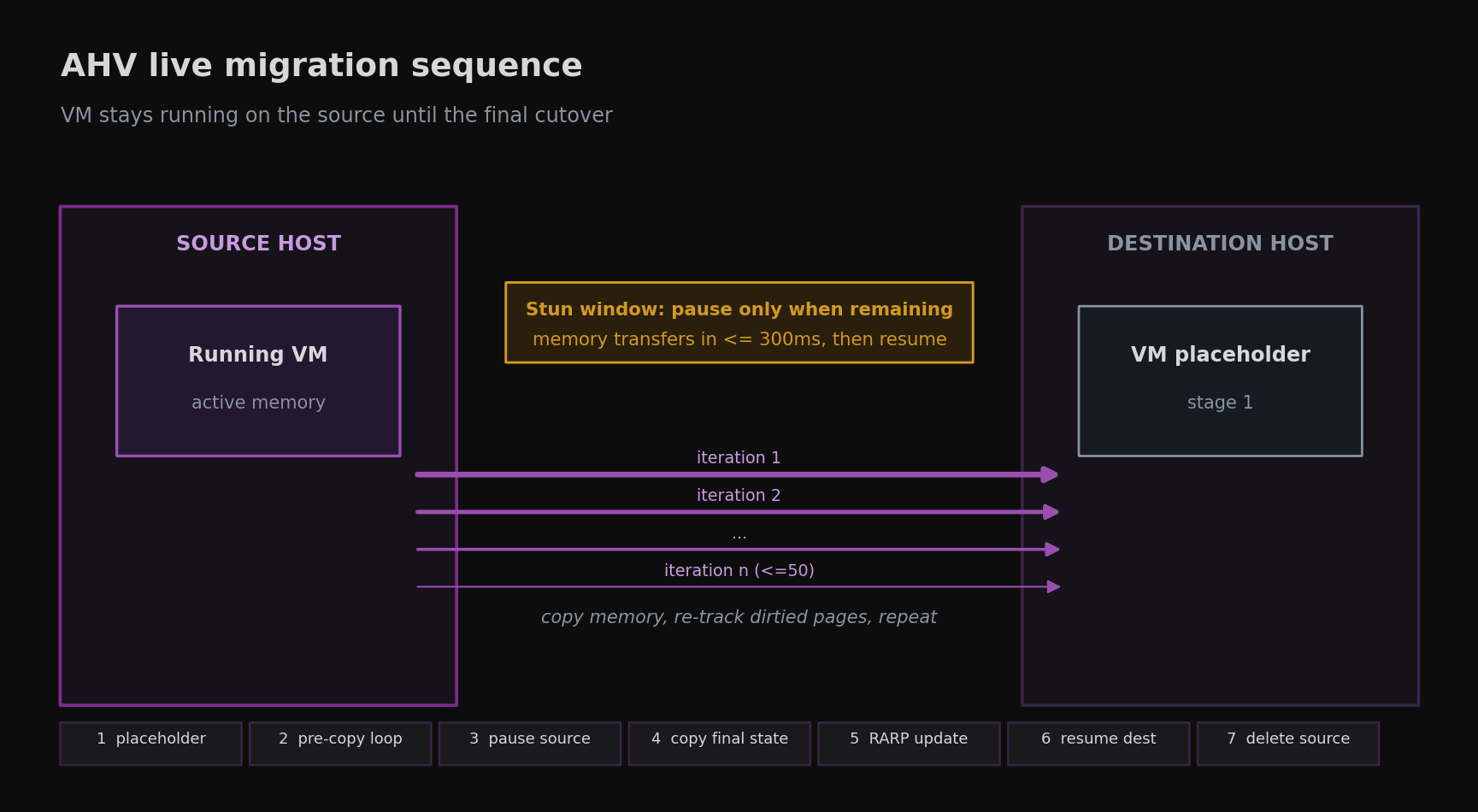
Task: Click the 'stage 1' text
Action: coord(1220,403)
